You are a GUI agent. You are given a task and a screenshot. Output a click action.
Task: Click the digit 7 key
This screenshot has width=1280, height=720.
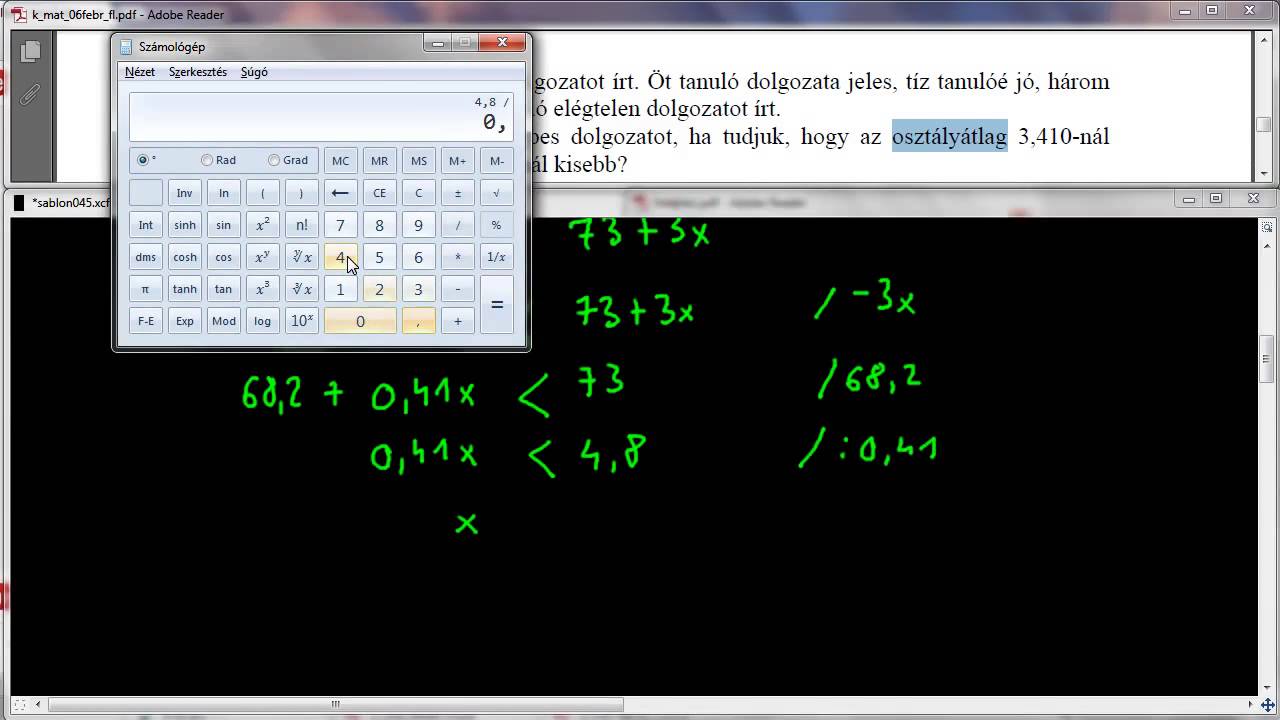pyautogui.click(x=340, y=225)
